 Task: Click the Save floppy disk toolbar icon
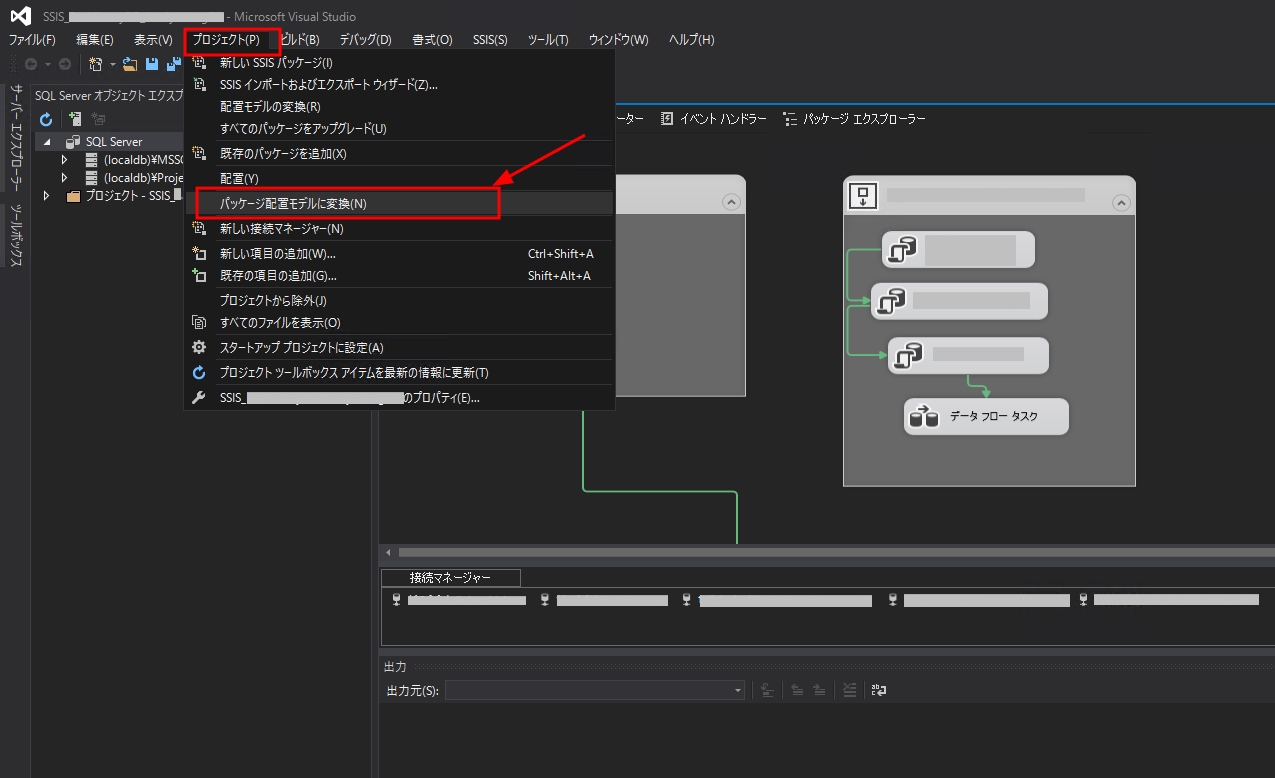point(152,64)
